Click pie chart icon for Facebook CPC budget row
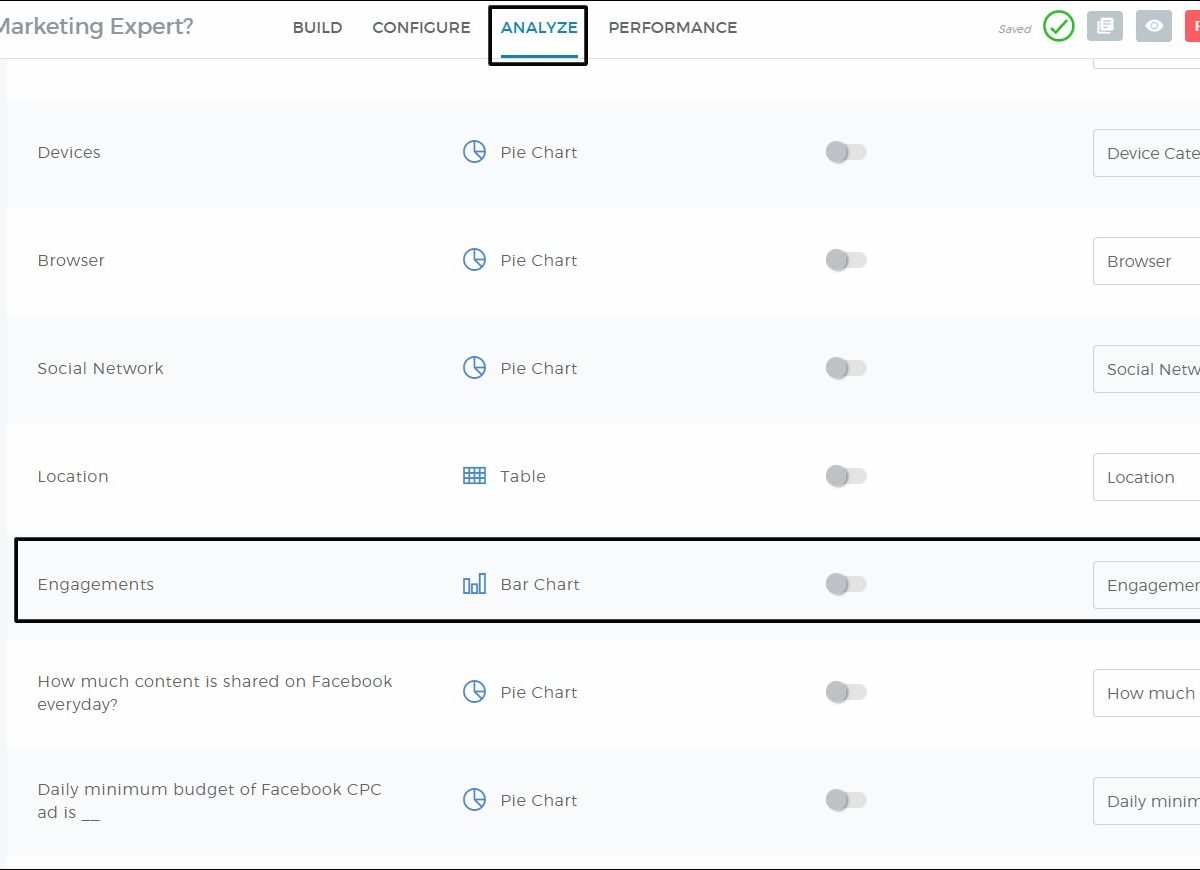1200x870 pixels. click(474, 800)
